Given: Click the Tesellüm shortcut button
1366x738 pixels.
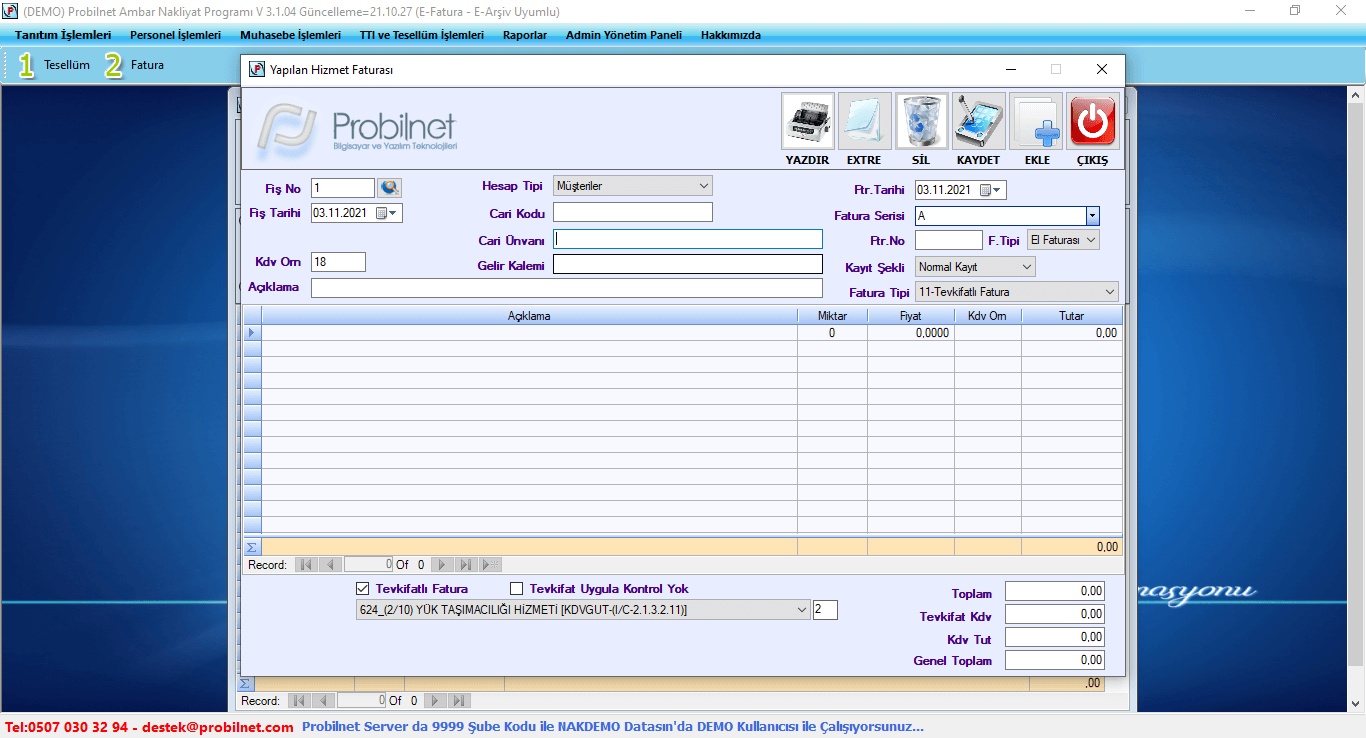Looking at the screenshot, I should pos(55,65).
